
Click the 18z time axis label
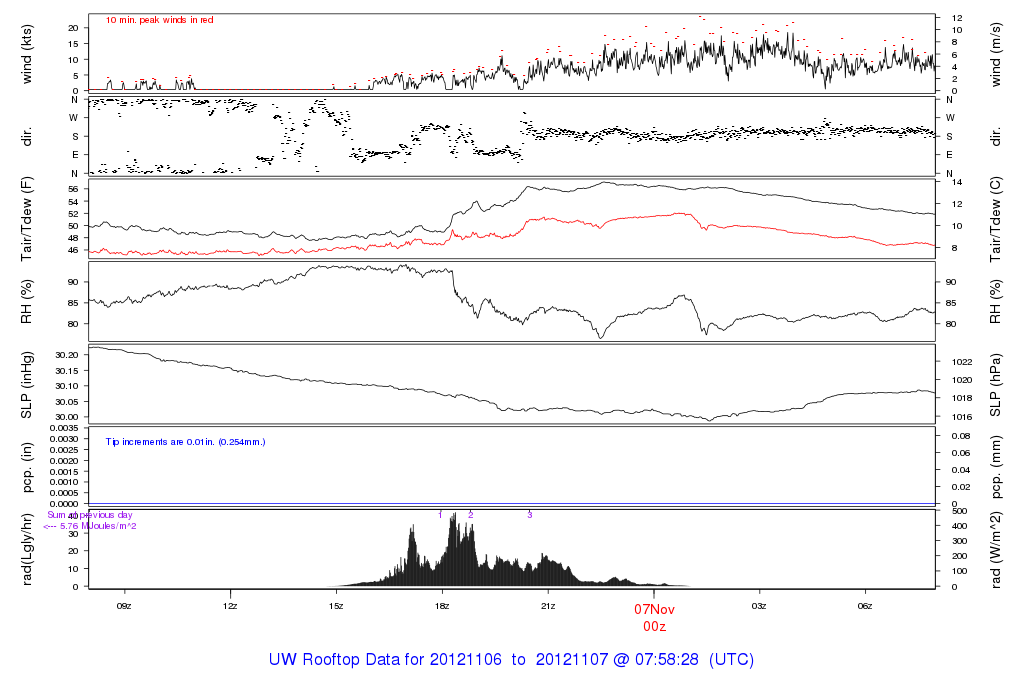[x=442, y=606]
